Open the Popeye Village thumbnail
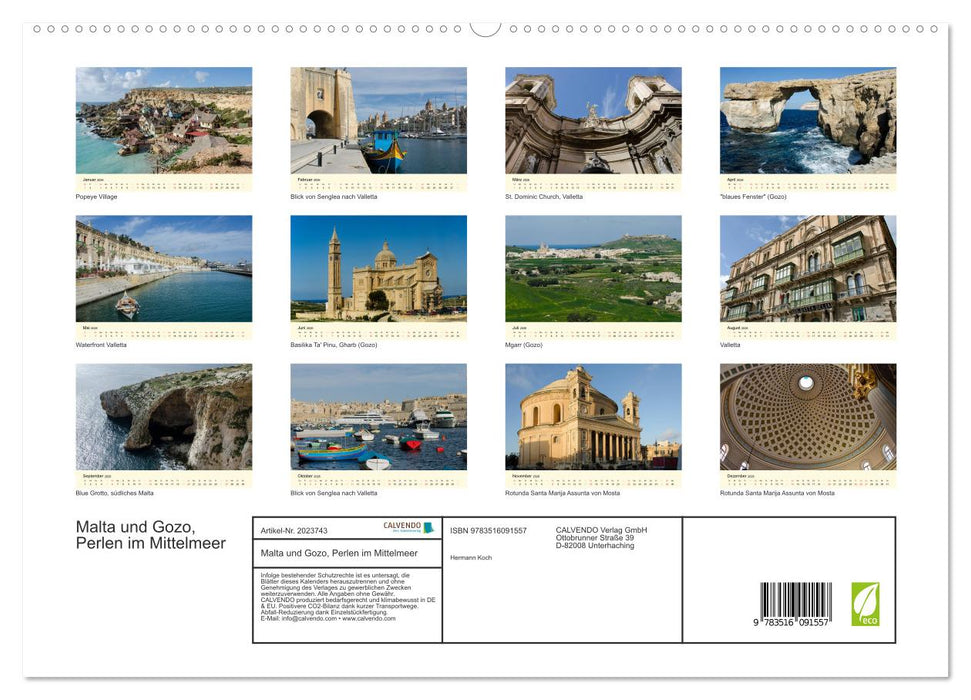 (x=164, y=120)
